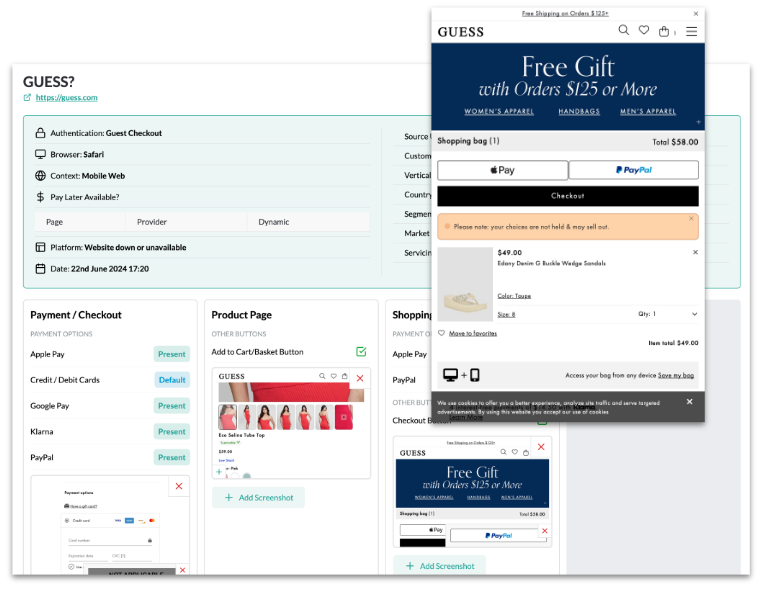The image size is (767, 590).
Task: Click the wedge sandals product image
Action: [465, 284]
